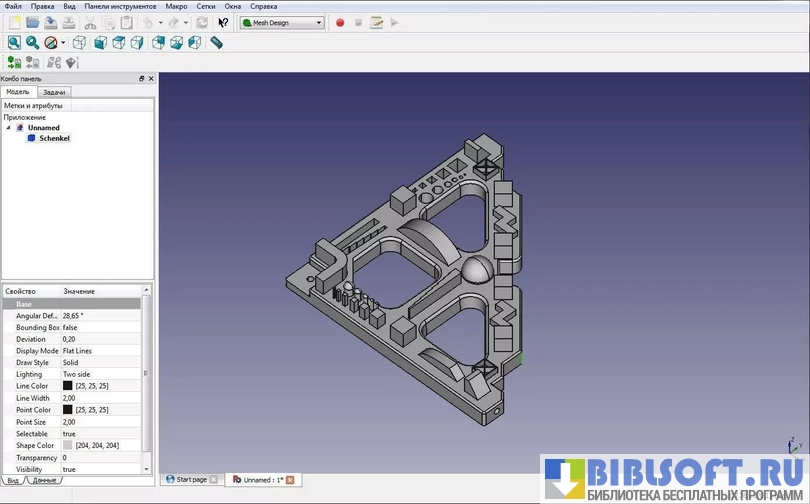The height and width of the screenshot is (504, 810).
Task: Switch to the Данные properties tab
Action: coord(44,481)
